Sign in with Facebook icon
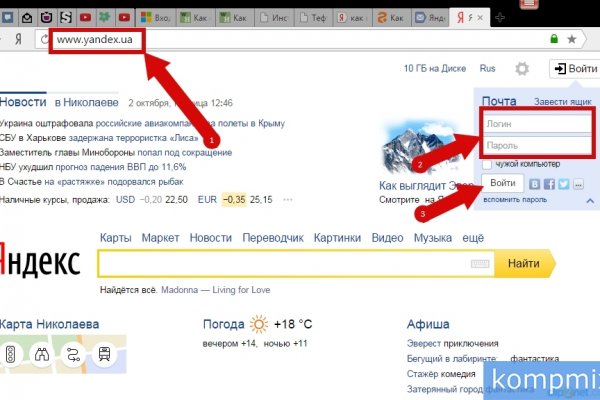Screen dimensions: 600x400 tap(549, 184)
